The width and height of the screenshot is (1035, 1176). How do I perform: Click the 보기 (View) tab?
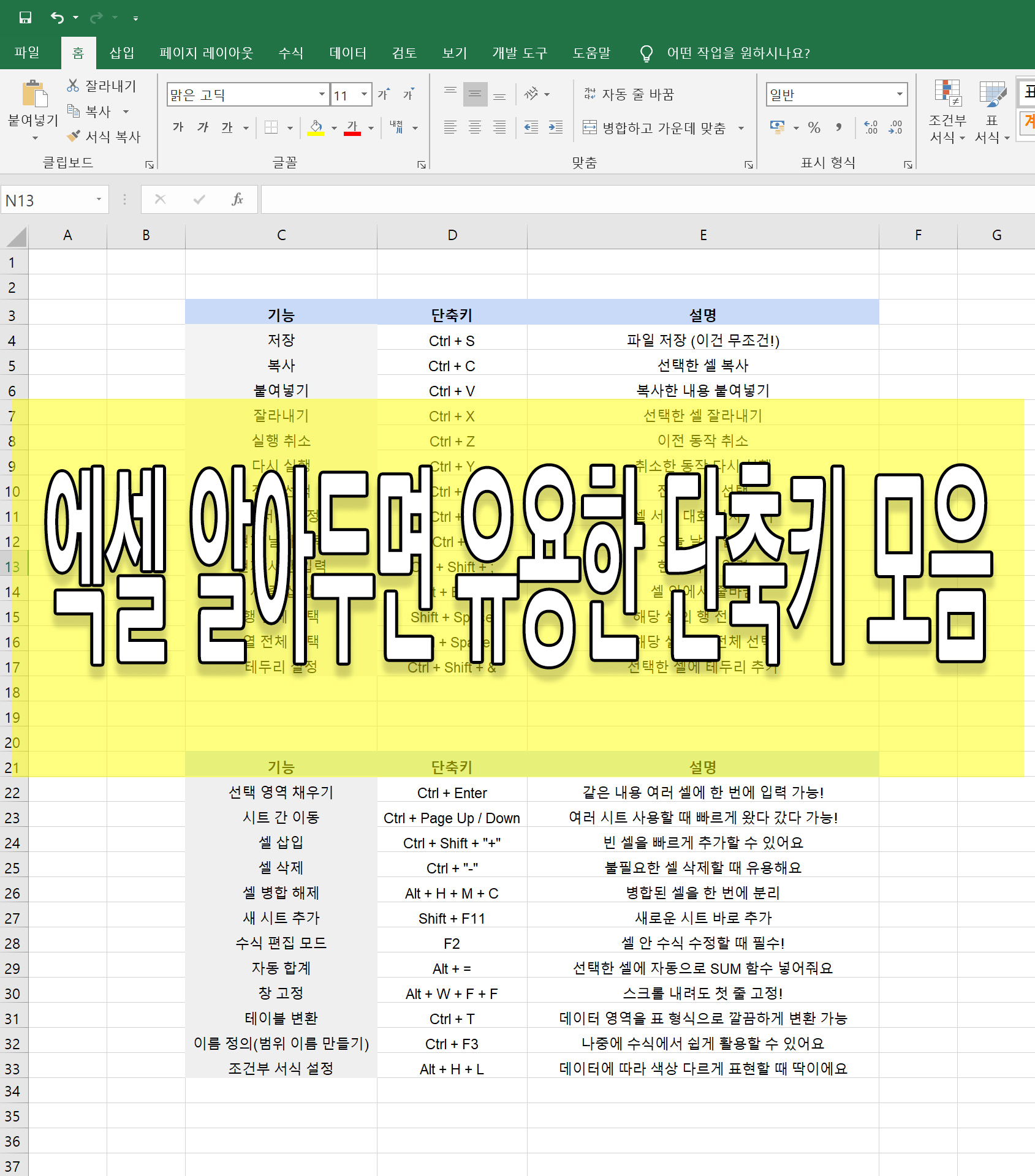455,53
